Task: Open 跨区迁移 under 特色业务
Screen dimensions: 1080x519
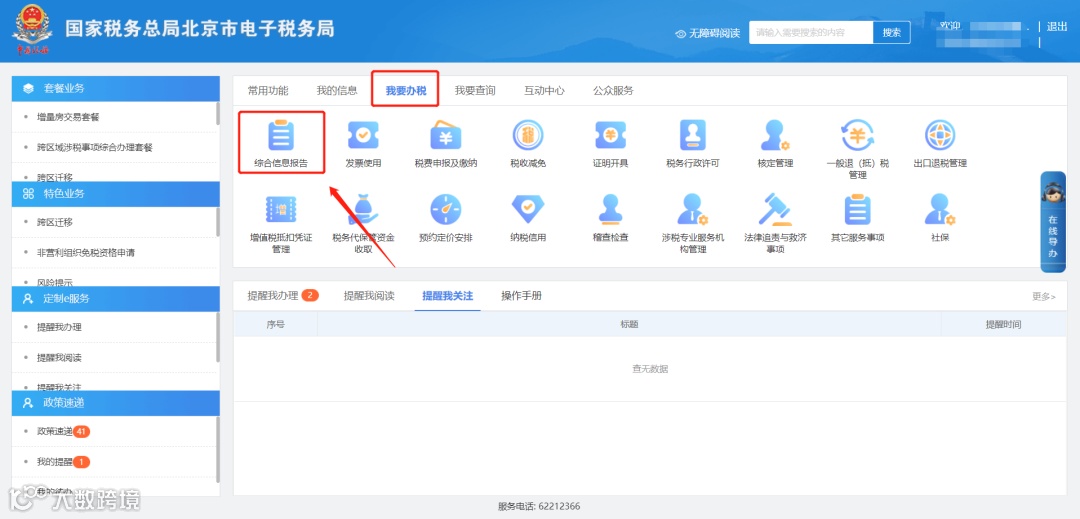Action: 55,222
